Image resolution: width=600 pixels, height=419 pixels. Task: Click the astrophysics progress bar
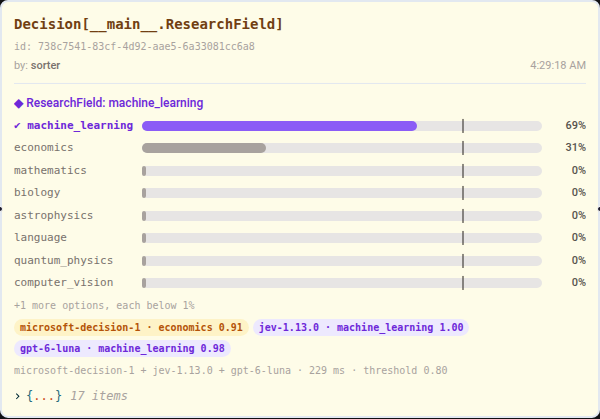tap(342, 216)
